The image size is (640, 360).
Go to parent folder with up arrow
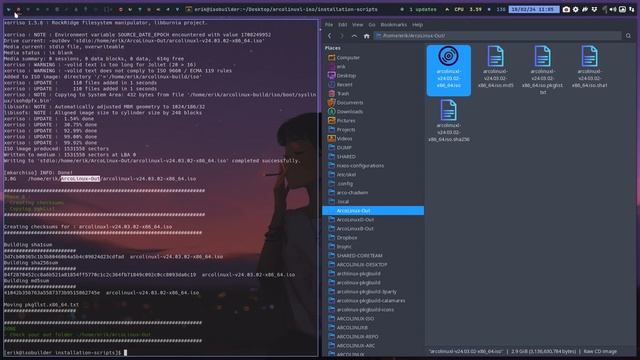[354, 36]
